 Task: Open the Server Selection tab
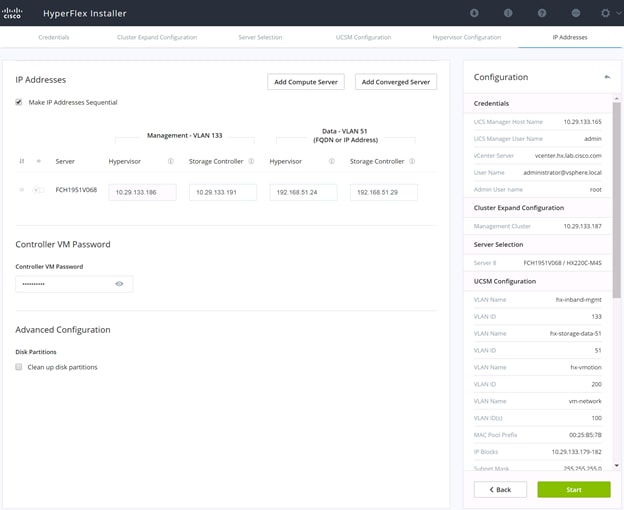pyautogui.click(x=260, y=37)
